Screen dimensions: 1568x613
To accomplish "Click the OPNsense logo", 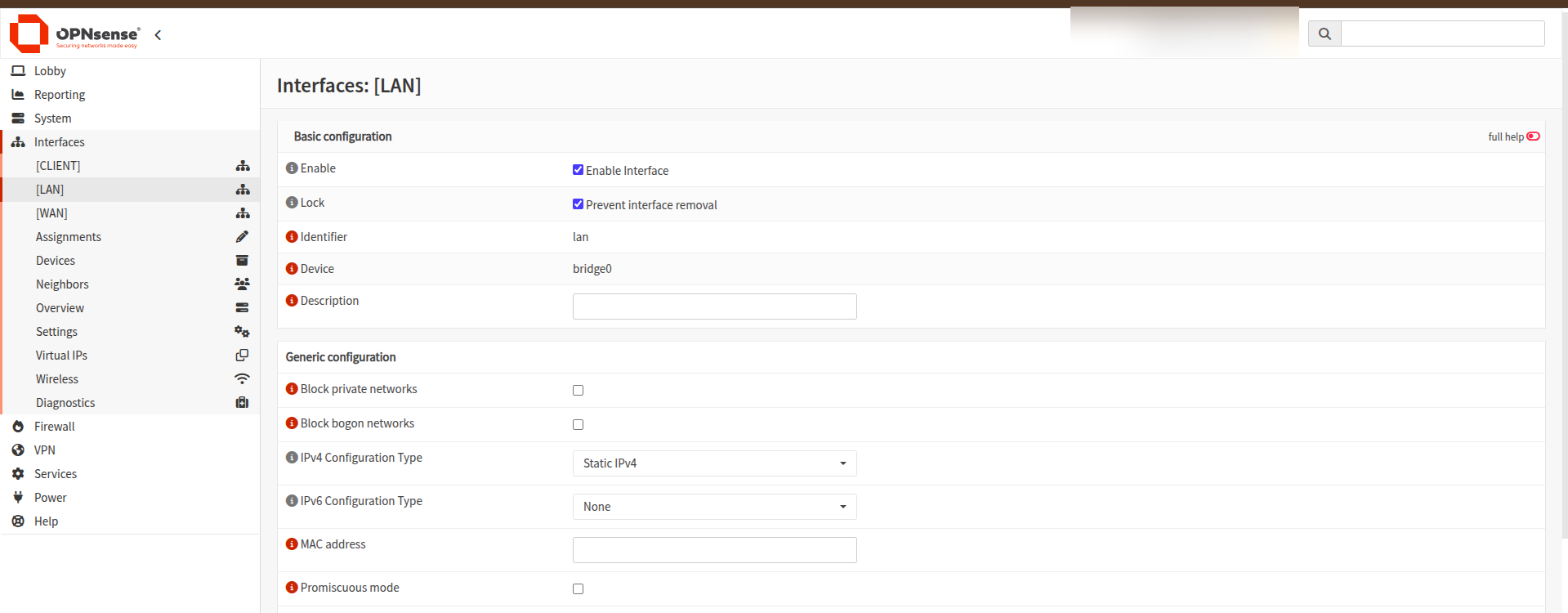I will point(74,34).
